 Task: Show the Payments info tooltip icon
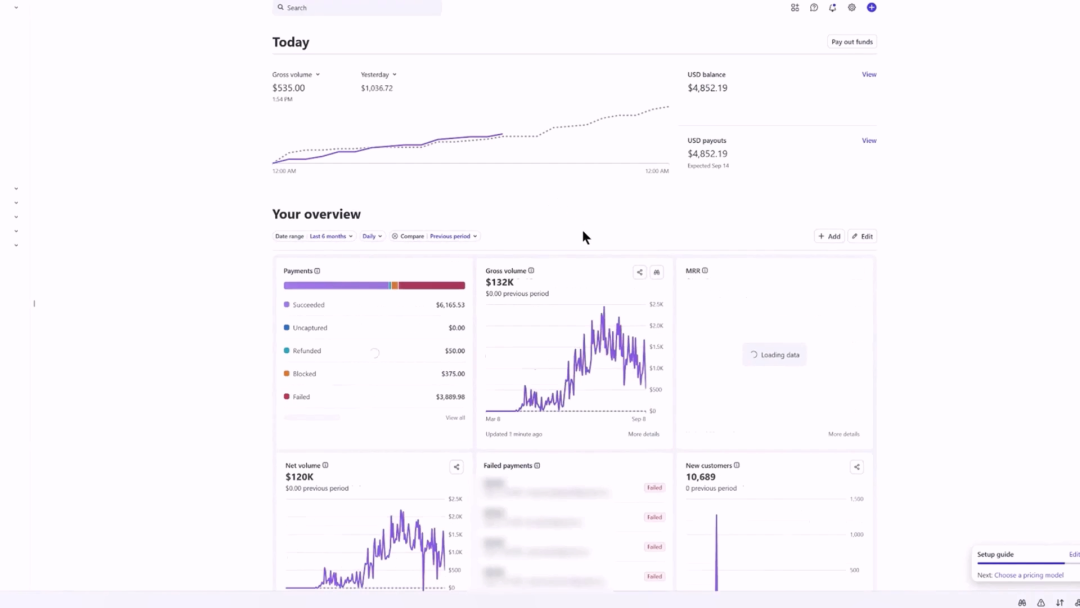coord(318,271)
